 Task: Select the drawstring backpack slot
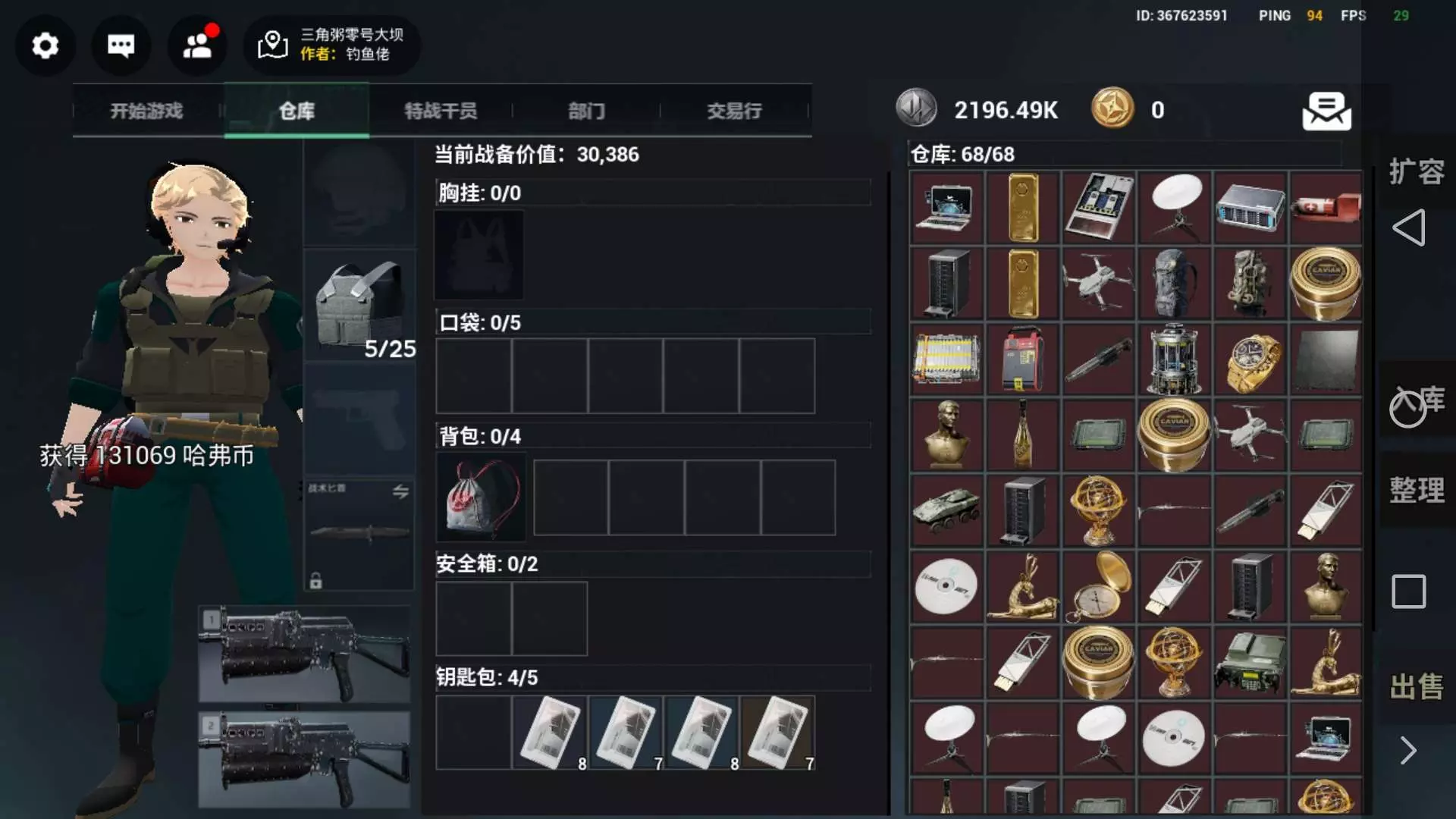[481, 497]
